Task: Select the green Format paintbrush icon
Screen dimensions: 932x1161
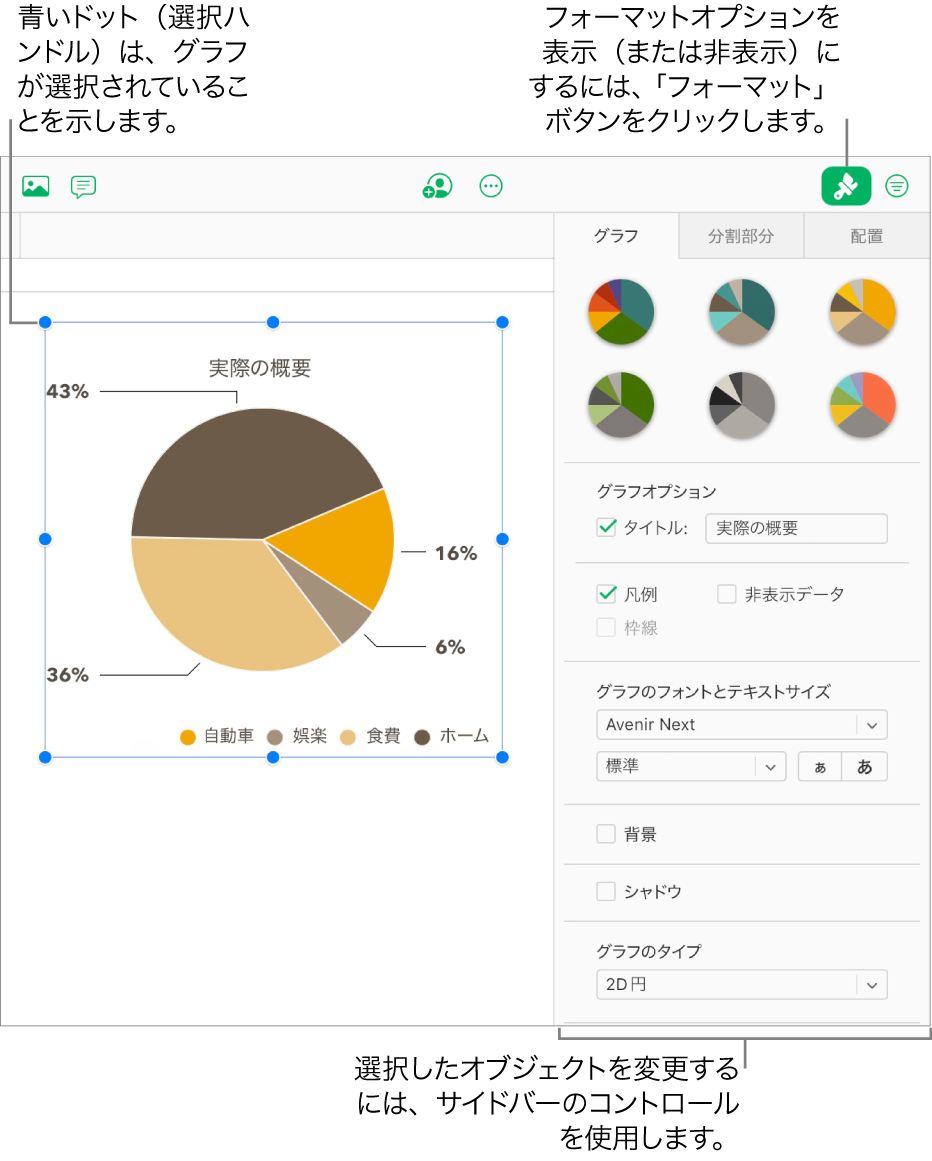Action: (846, 186)
